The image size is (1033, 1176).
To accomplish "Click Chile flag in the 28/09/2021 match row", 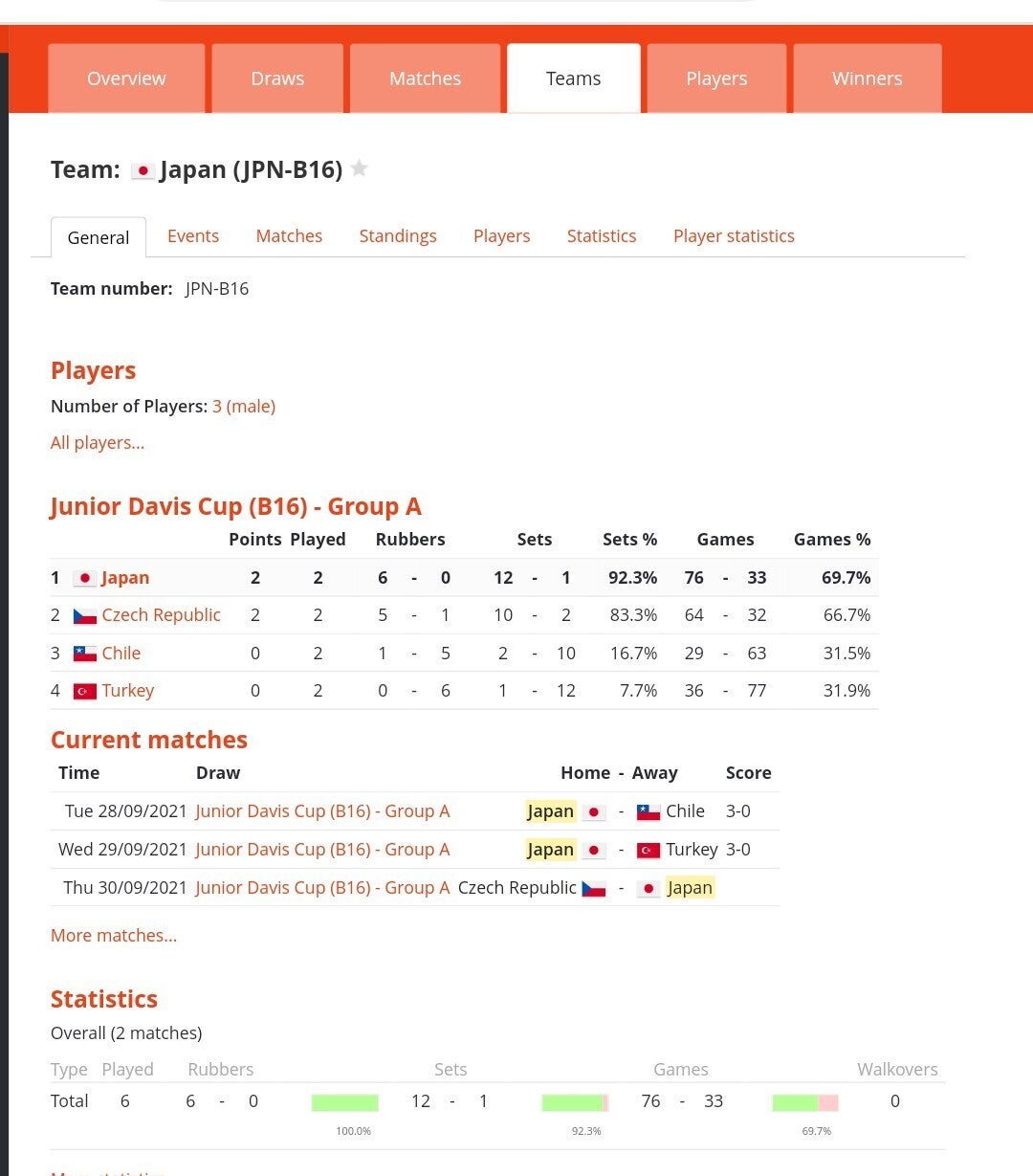I will pos(648,811).
